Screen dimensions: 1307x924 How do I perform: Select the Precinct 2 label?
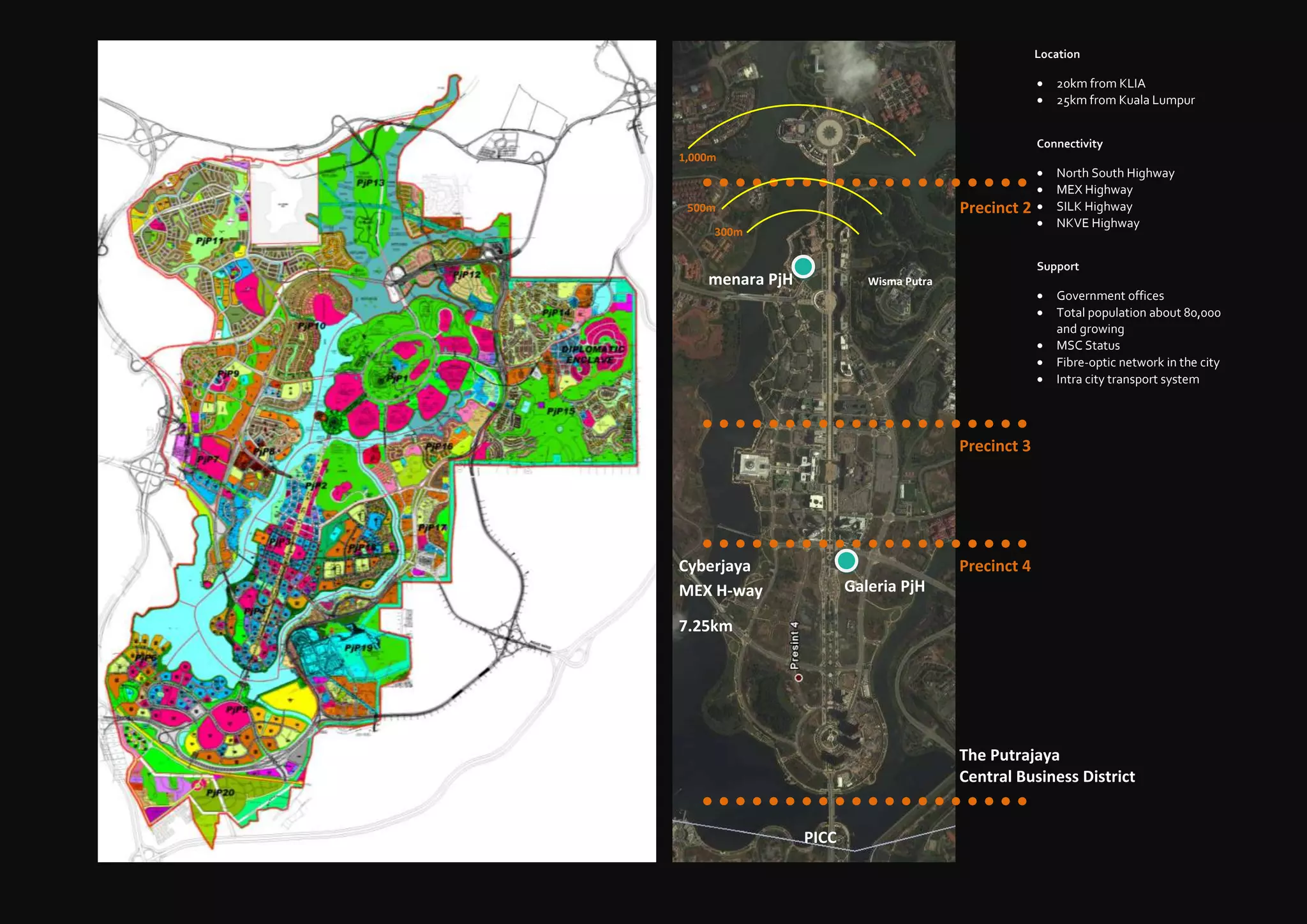pyautogui.click(x=994, y=208)
